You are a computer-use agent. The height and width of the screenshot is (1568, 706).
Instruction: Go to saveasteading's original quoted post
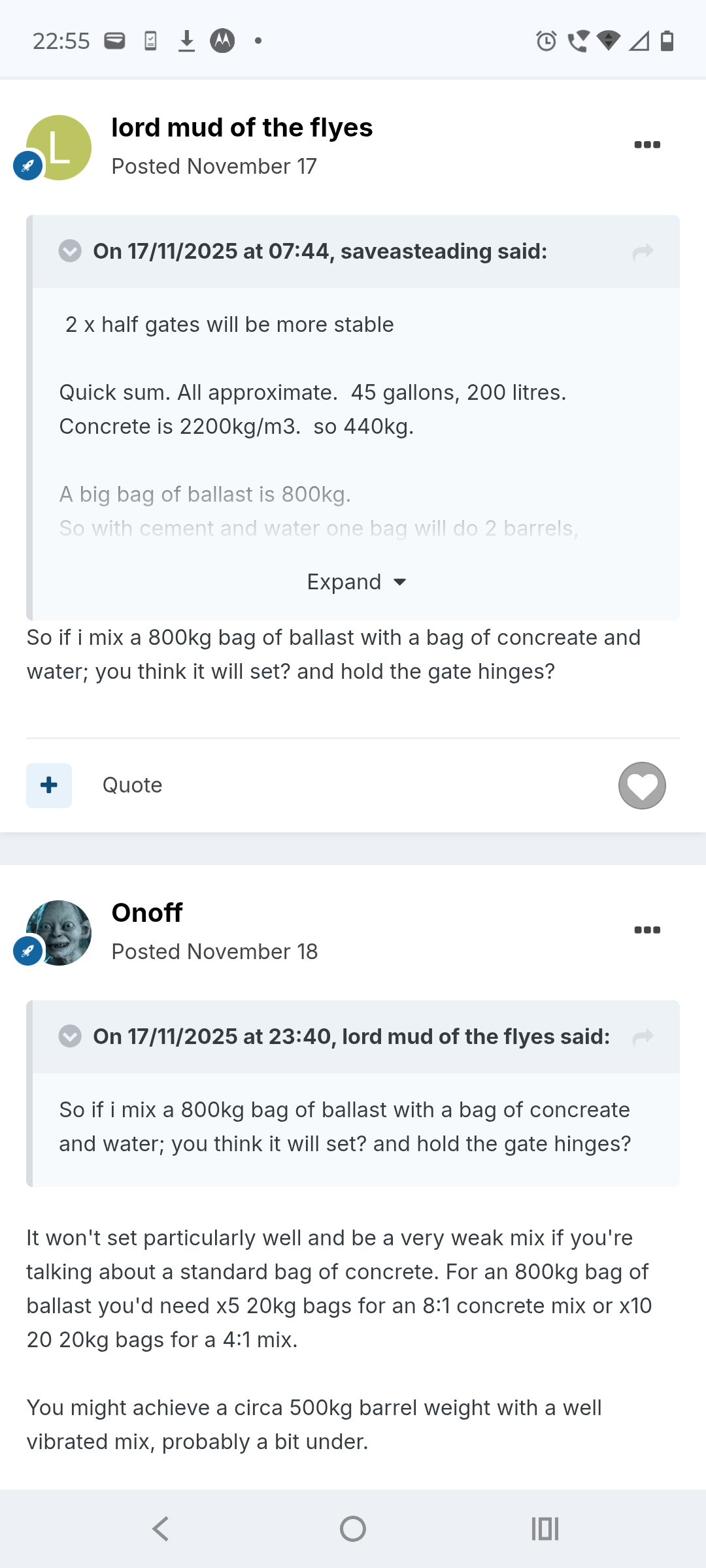pyautogui.click(x=643, y=252)
